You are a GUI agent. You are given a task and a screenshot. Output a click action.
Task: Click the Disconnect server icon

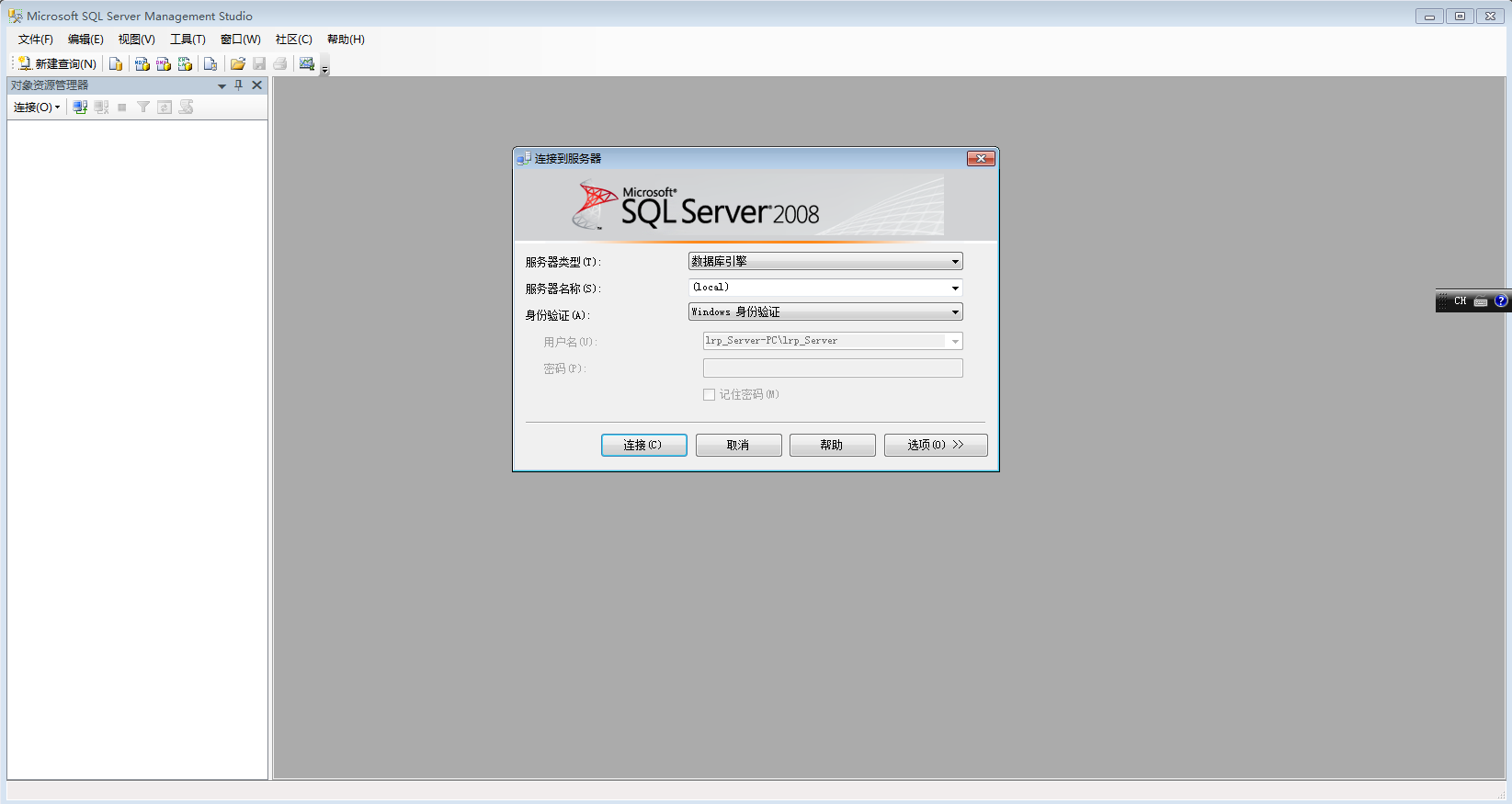click(101, 108)
